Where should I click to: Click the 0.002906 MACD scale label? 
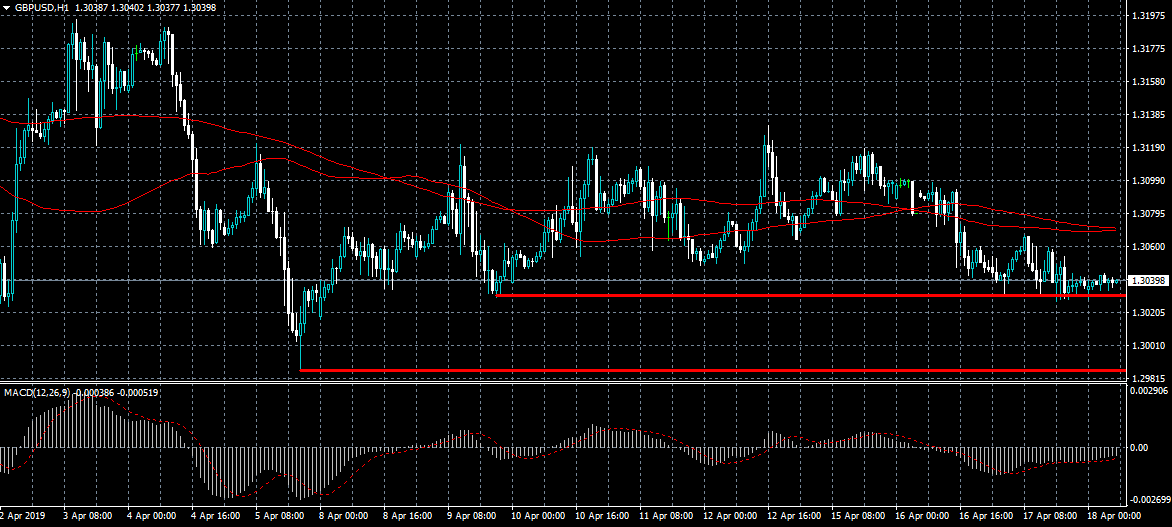click(x=1147, y=392)
